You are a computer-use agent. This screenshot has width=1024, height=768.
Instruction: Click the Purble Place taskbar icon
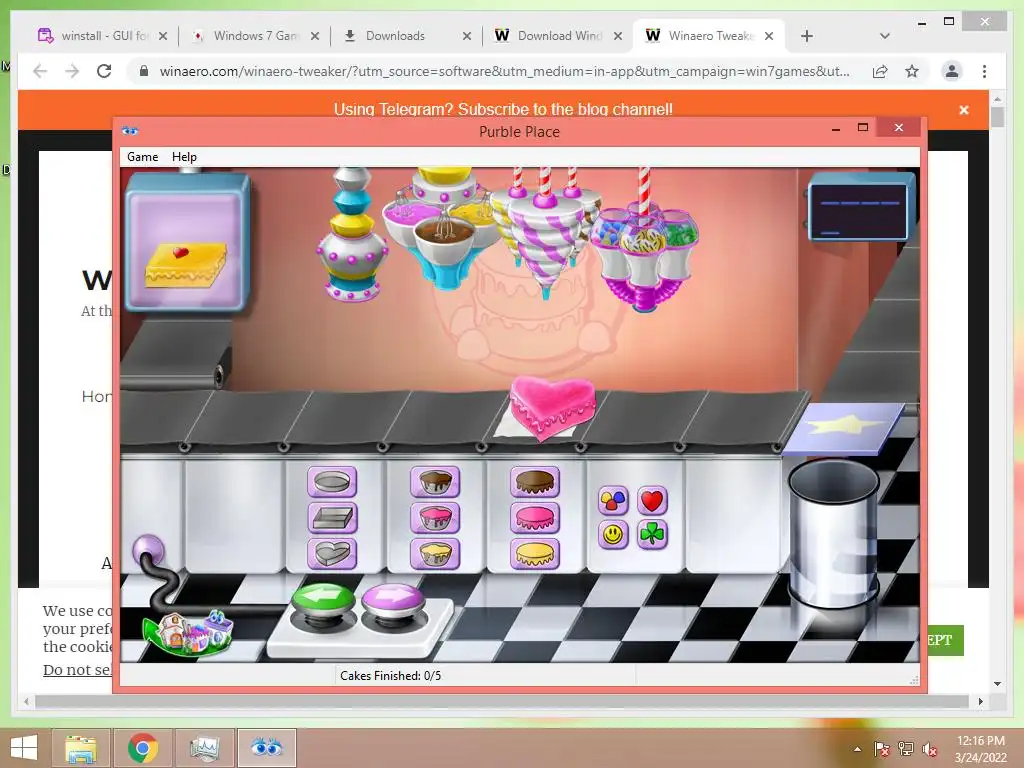(x=266, y=748)
